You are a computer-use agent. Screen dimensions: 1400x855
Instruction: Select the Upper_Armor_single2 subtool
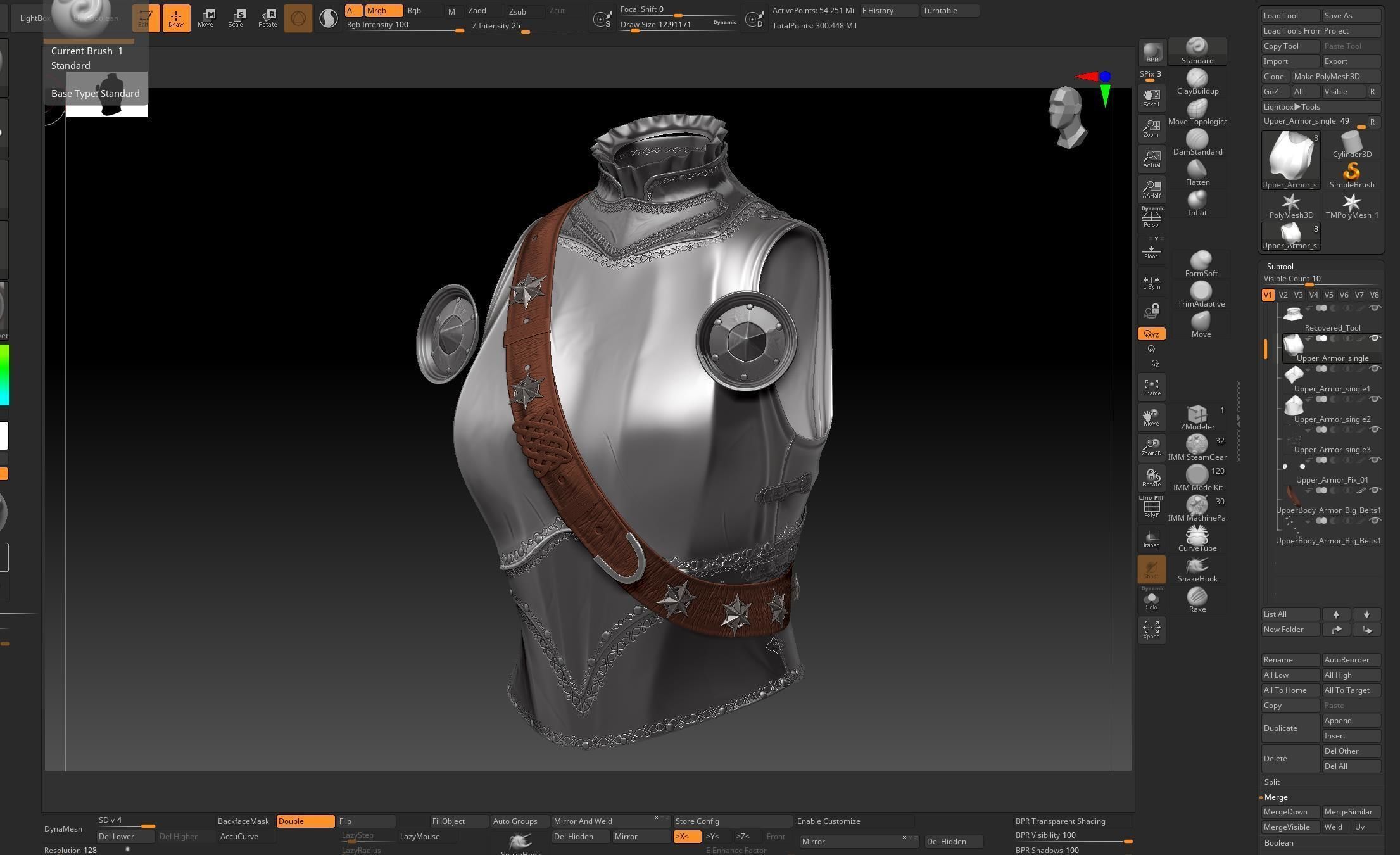coord(1332,409)
